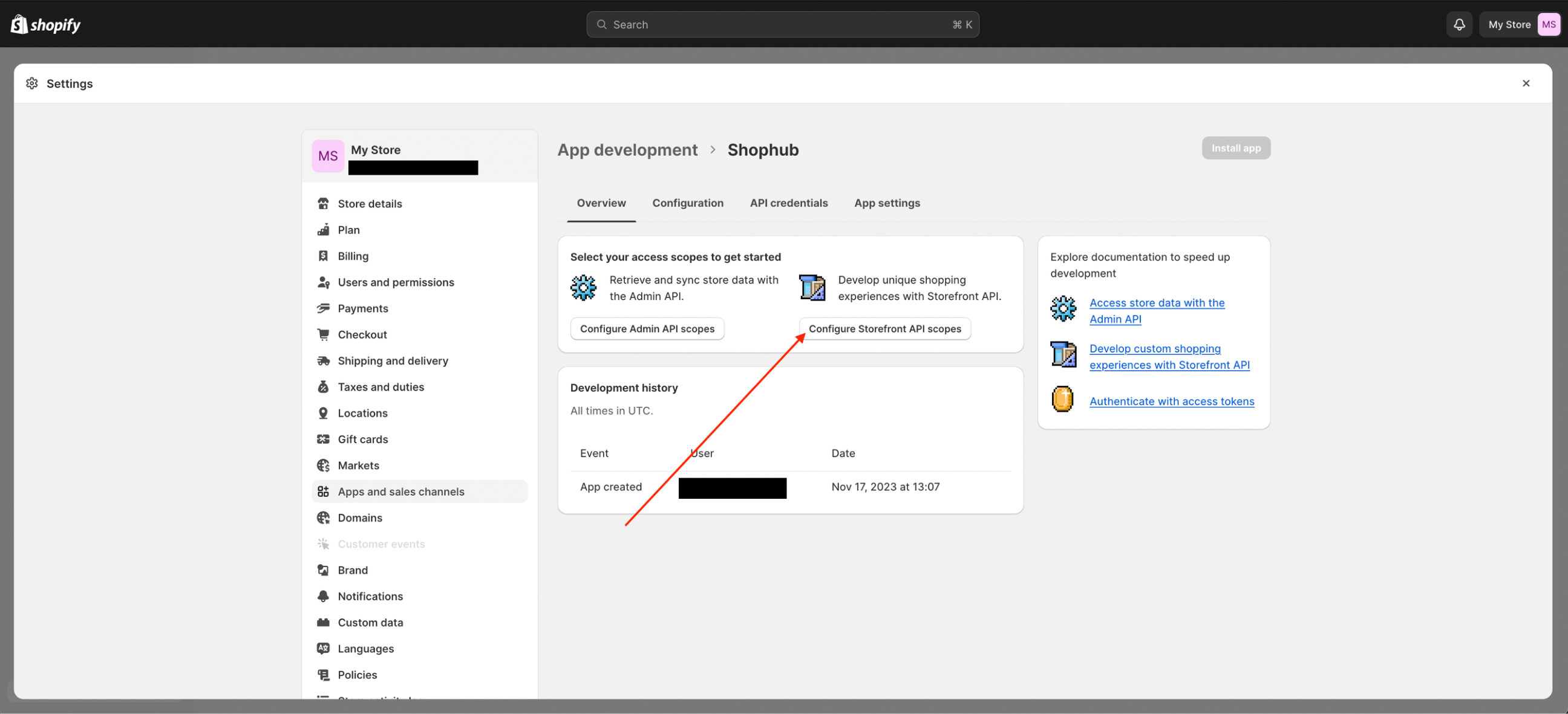Select the Locations pin icon
Image resolution: width=1568 pixels, height=714 pixels.
[324, 412]
